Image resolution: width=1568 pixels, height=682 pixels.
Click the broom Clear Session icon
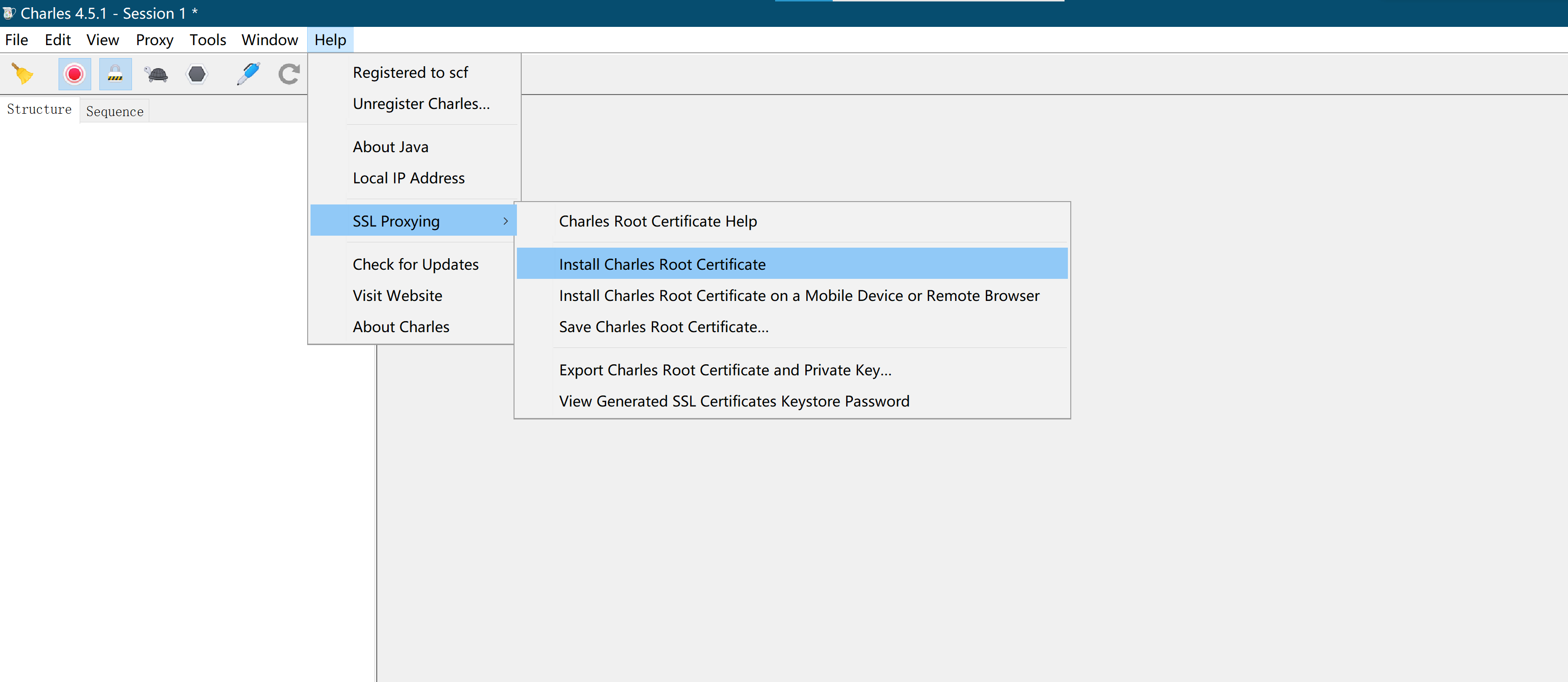(23, 74)
